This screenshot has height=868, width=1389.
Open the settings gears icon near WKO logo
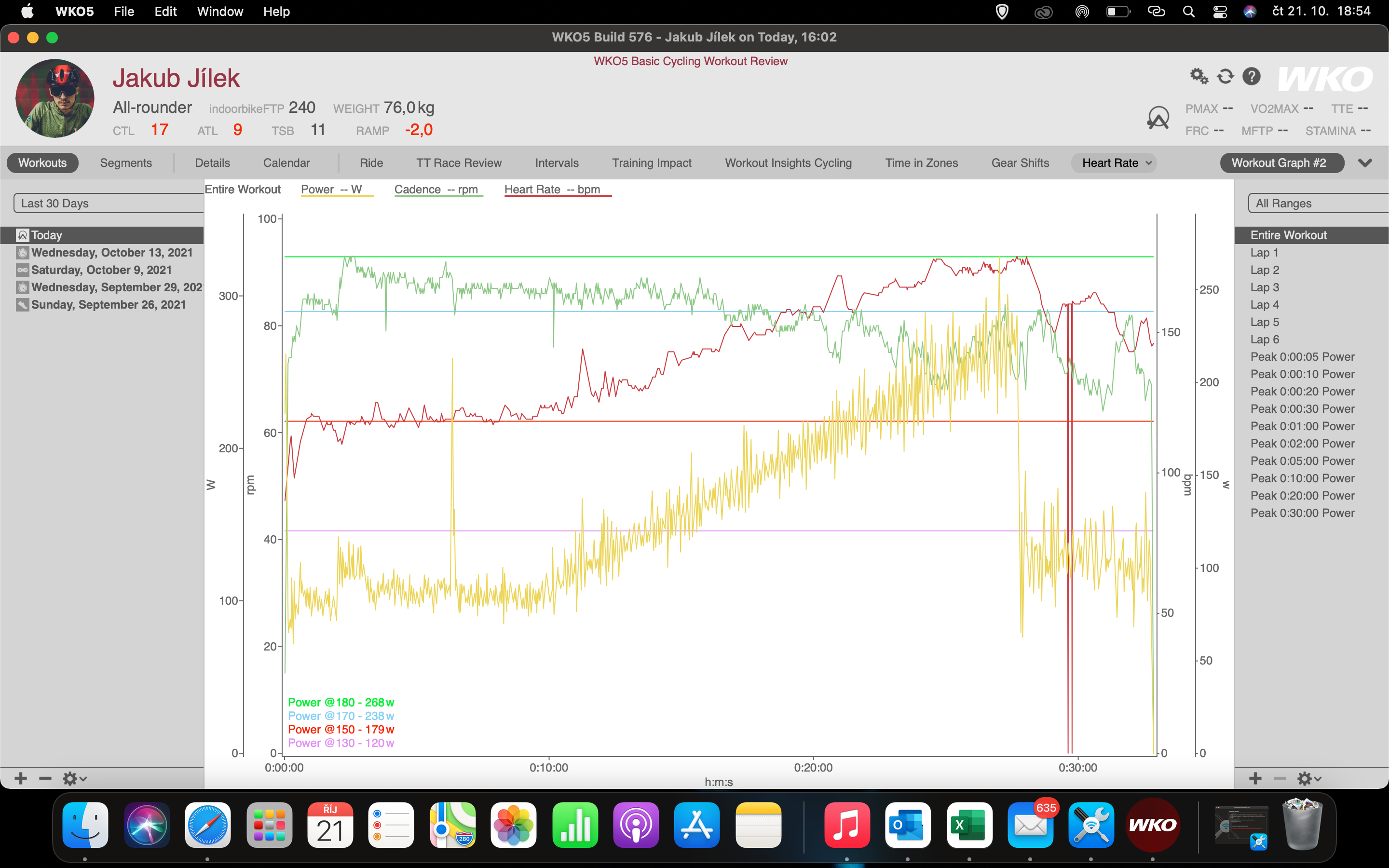(1199, 76)
